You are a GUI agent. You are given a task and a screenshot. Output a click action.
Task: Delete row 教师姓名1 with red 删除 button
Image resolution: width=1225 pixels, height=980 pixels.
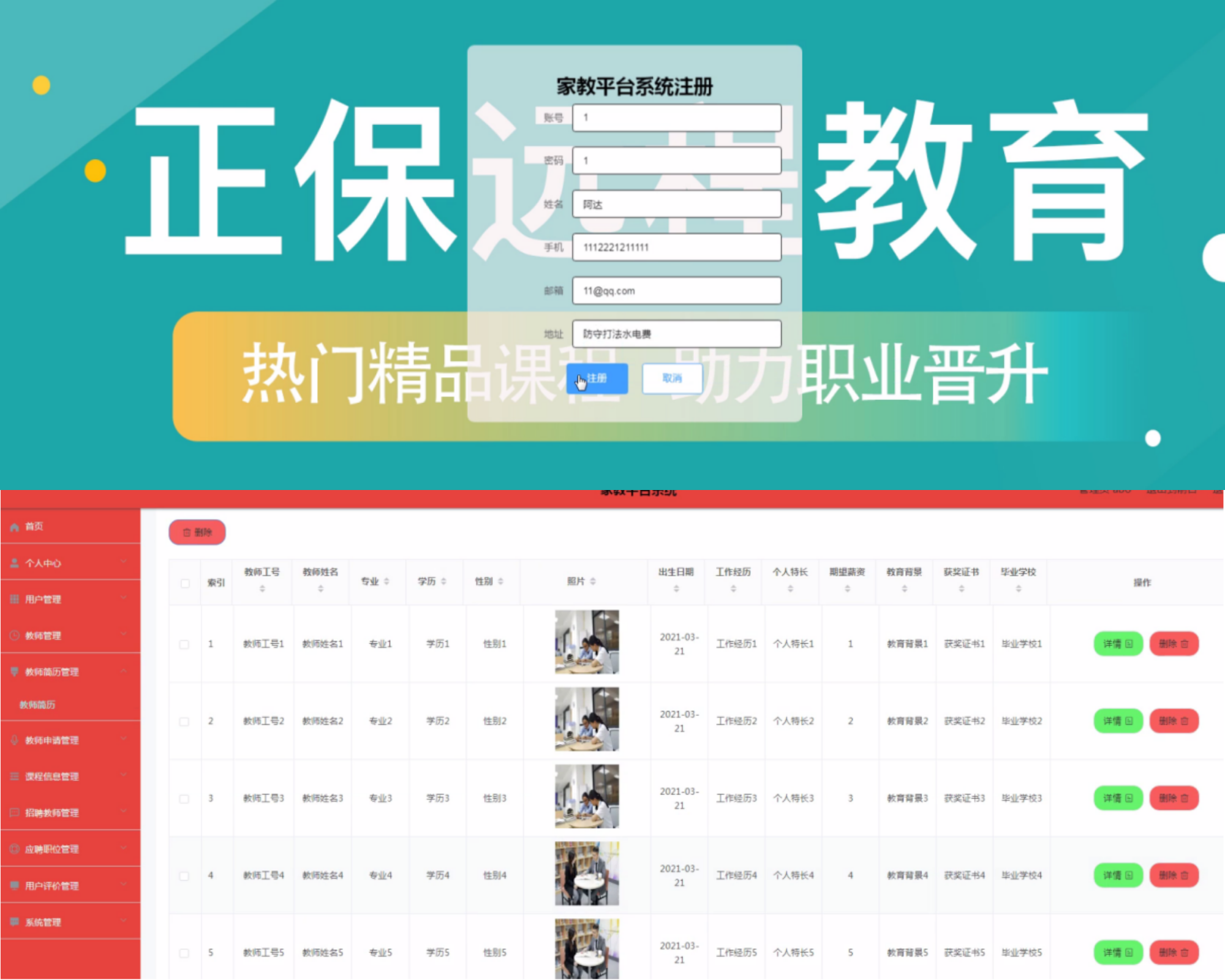tap(1174, 644)
